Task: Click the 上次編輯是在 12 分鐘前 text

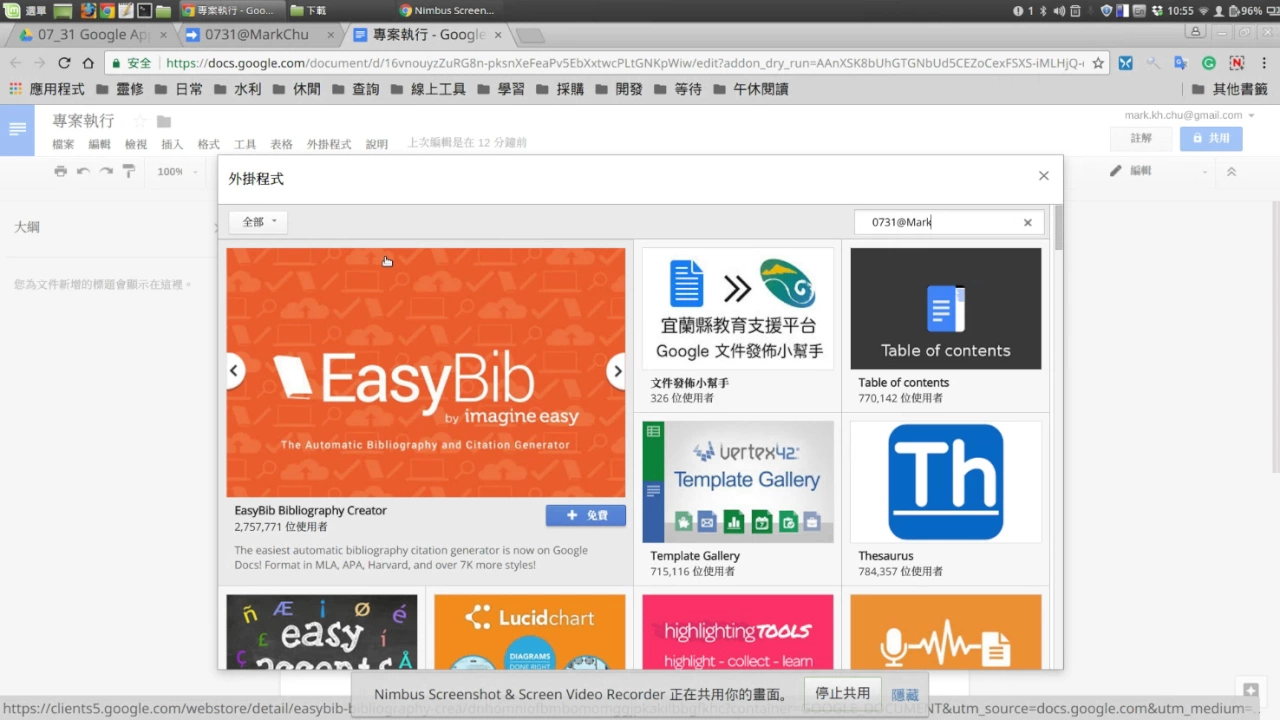Action: (x=467, y=143)
